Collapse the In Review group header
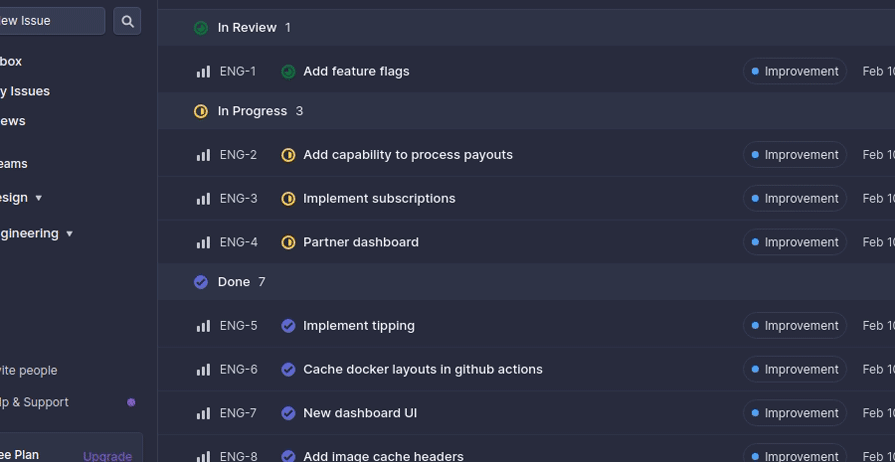This screenshot has height=462, width=895. (246, 28)
